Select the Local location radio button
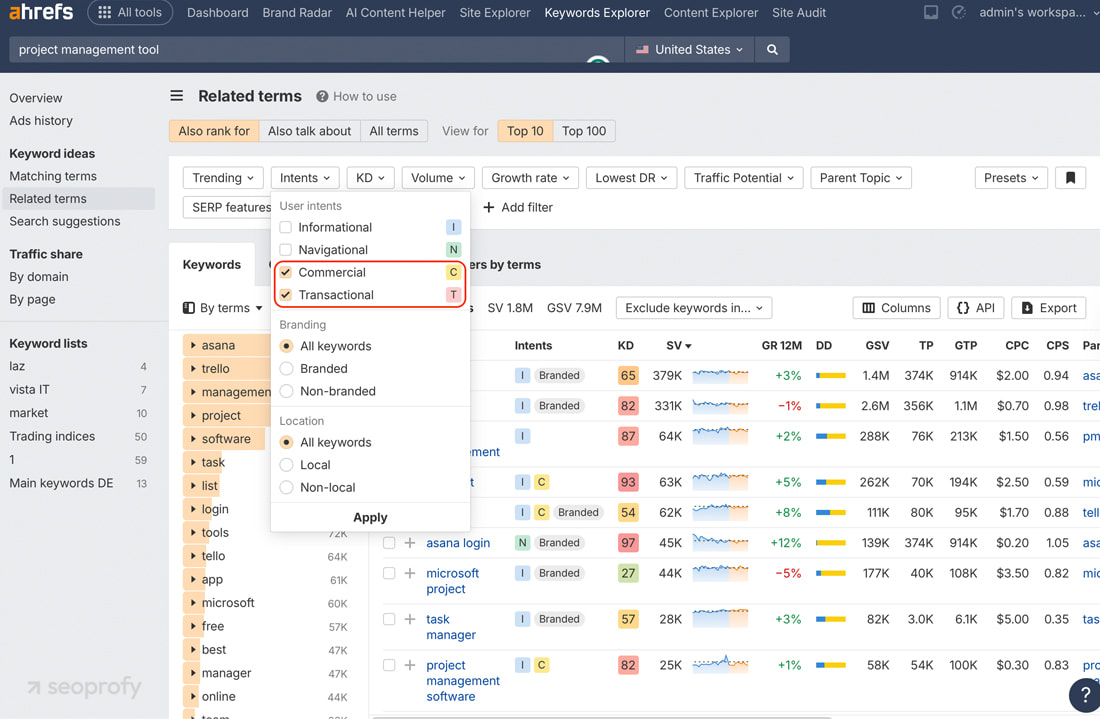 tap(287, 465)
